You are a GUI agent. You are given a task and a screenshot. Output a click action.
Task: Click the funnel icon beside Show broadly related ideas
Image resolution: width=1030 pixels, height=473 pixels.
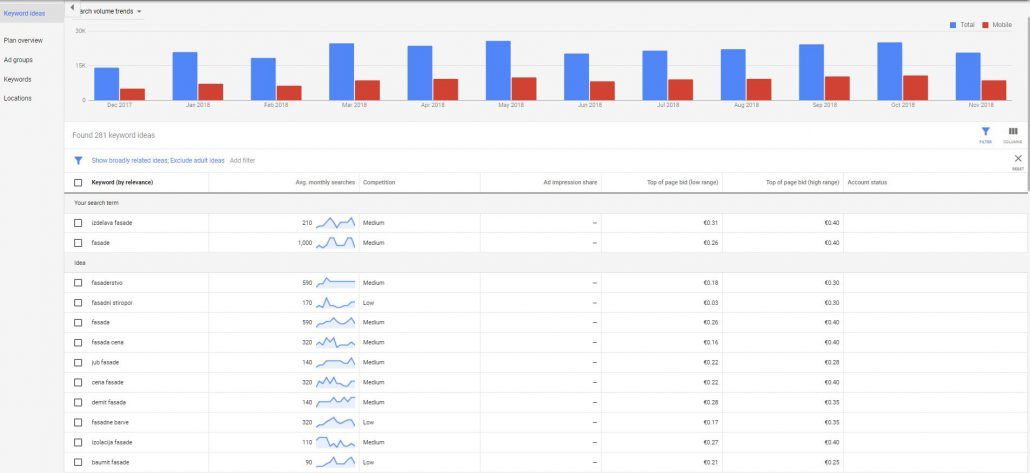[78, 160]
